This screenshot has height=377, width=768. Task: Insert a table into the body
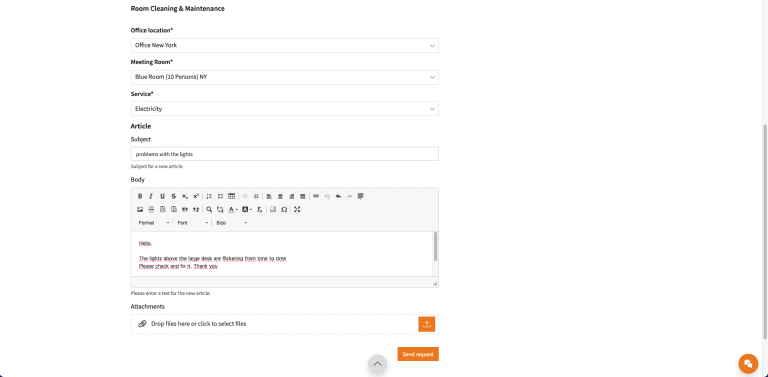[x=232, y=196]
